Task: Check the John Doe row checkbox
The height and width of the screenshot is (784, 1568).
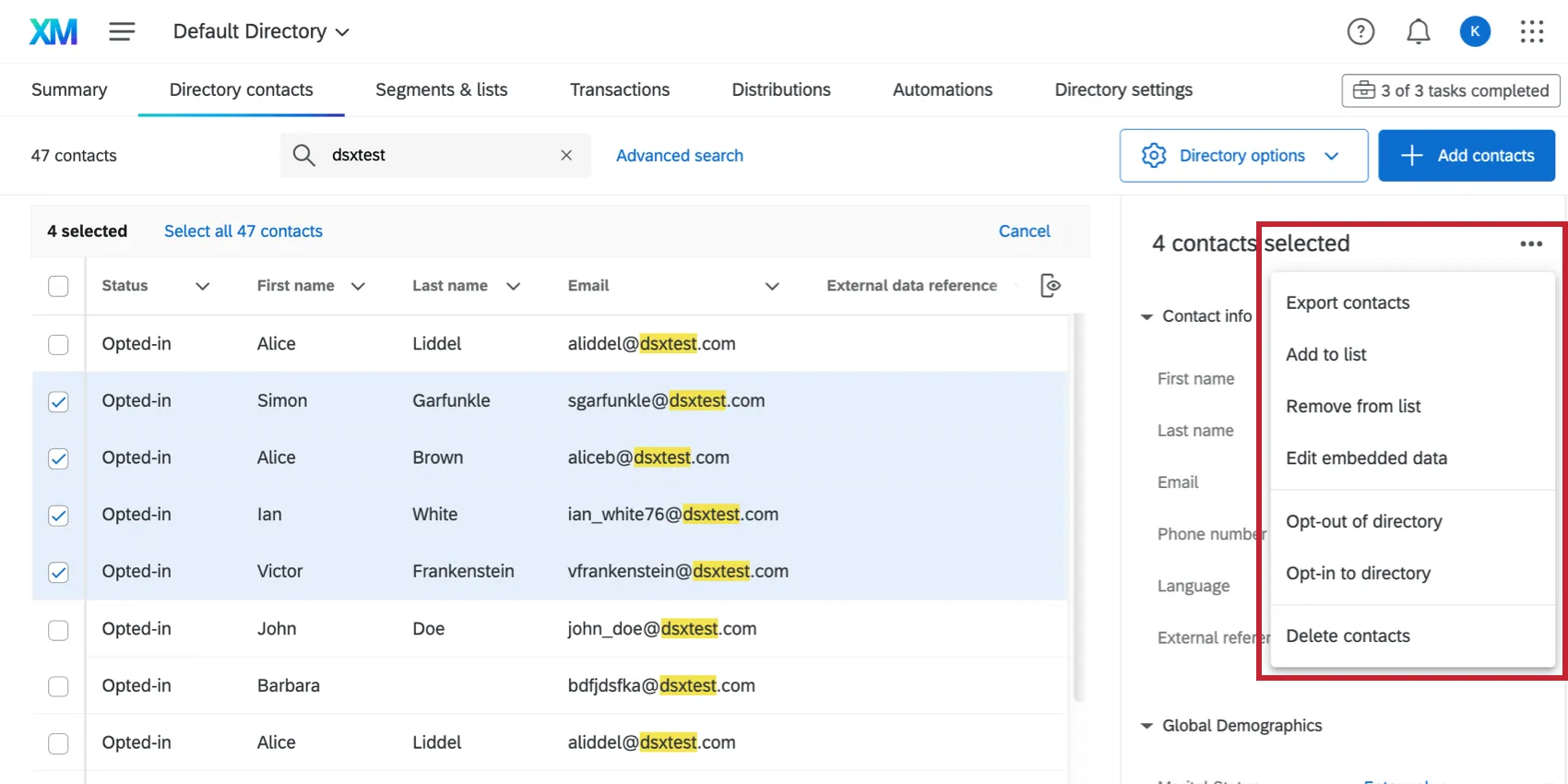Action: (x=58, y=629)
